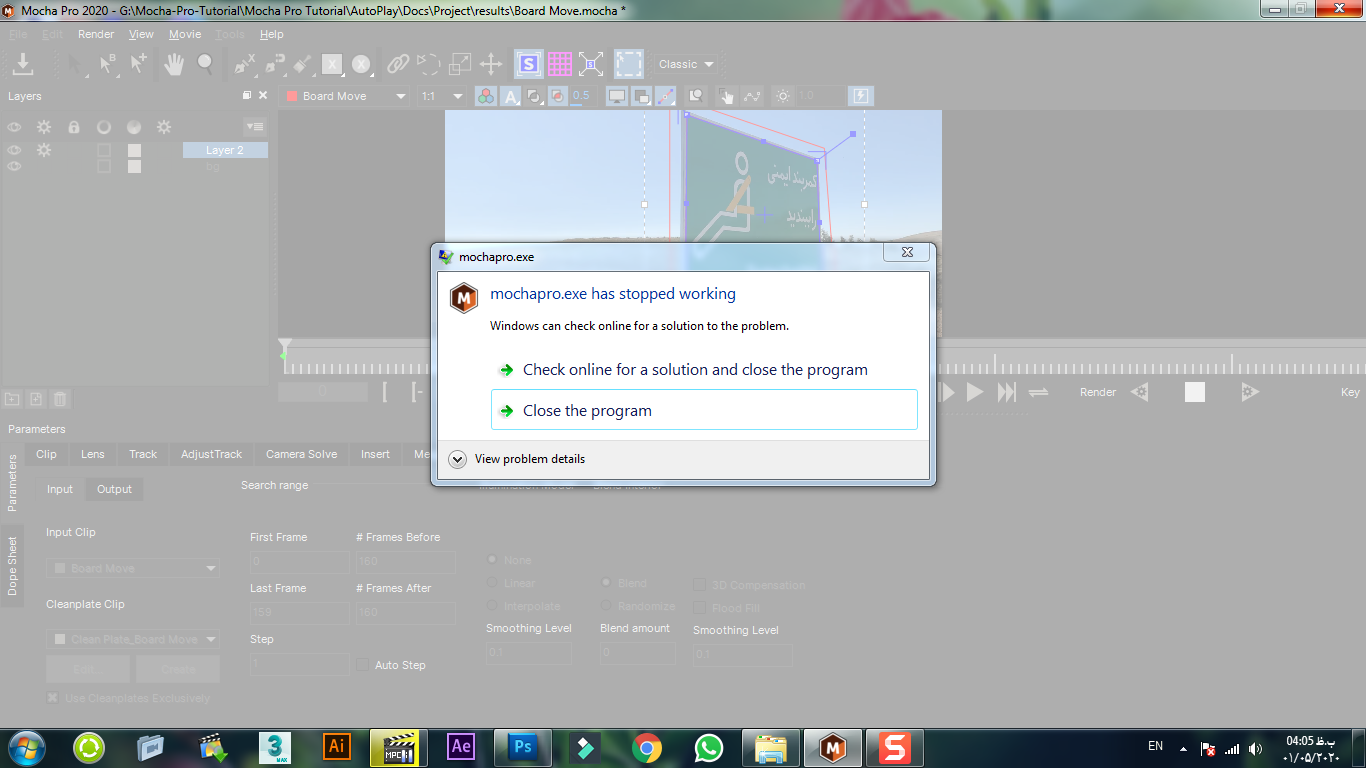This screenshot has height=768, width=1366.
Task: Select the None illumination radio button
Action: pyautogui.click(x=492, y=560)
